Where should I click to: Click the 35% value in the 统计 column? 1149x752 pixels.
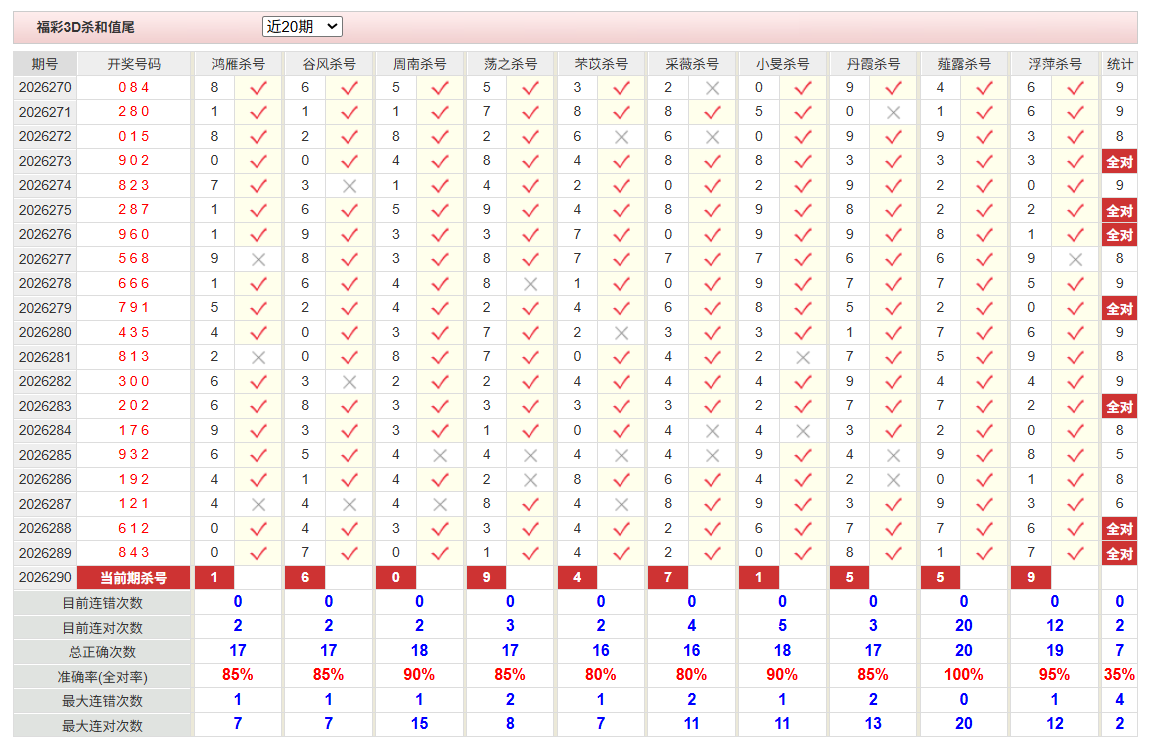(1120, 675)
